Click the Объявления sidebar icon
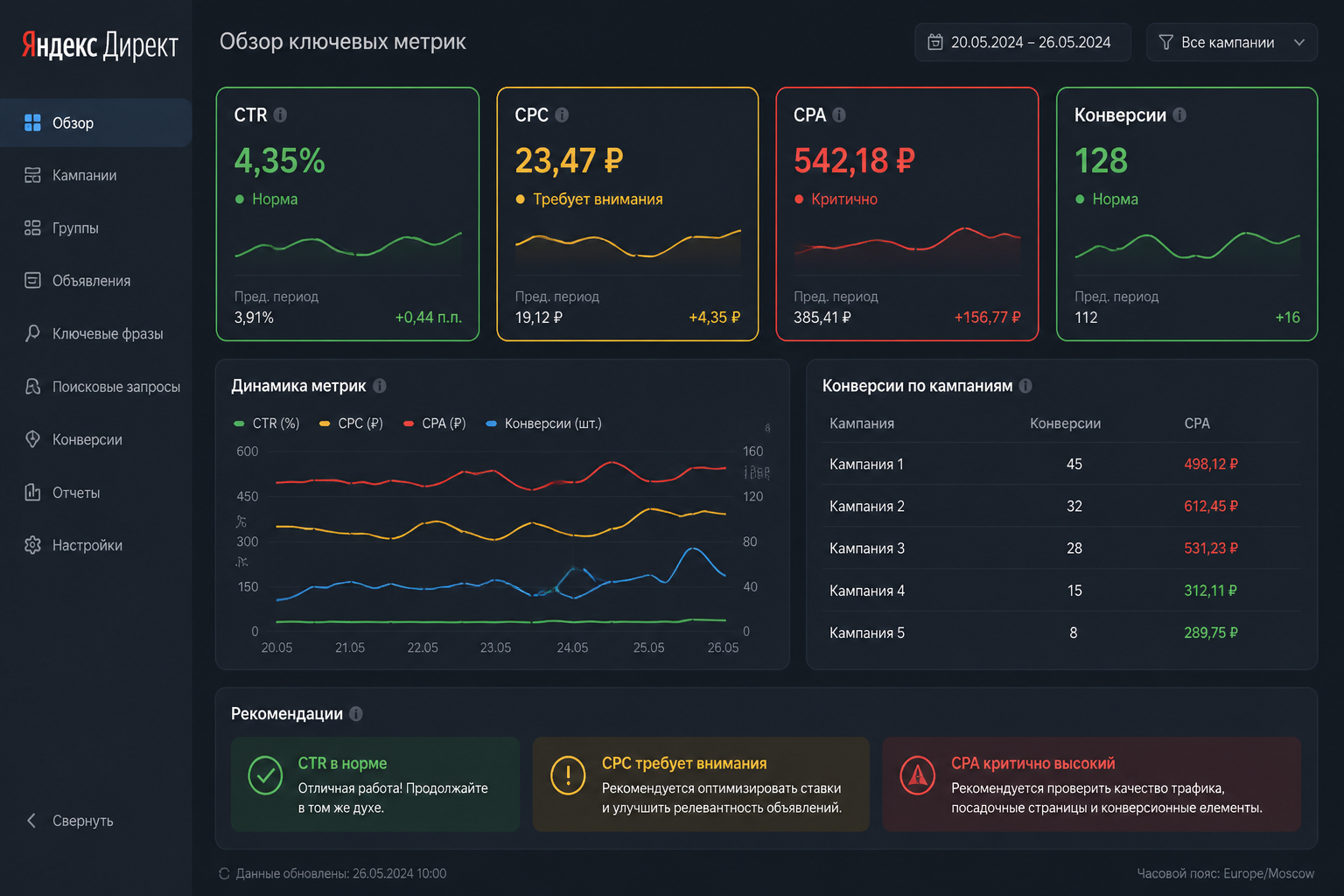1344x896 pixels. (x=32, y=280)
